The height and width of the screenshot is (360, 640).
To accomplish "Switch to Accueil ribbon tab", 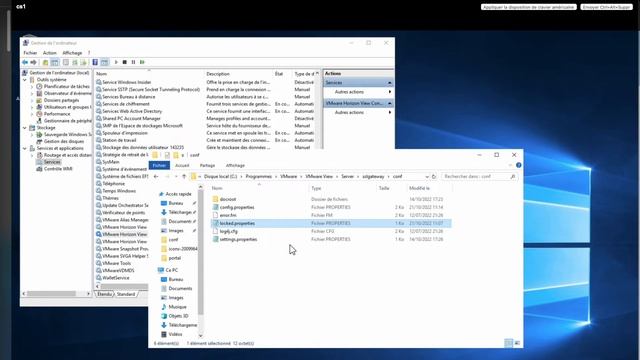I will [182, 165].
